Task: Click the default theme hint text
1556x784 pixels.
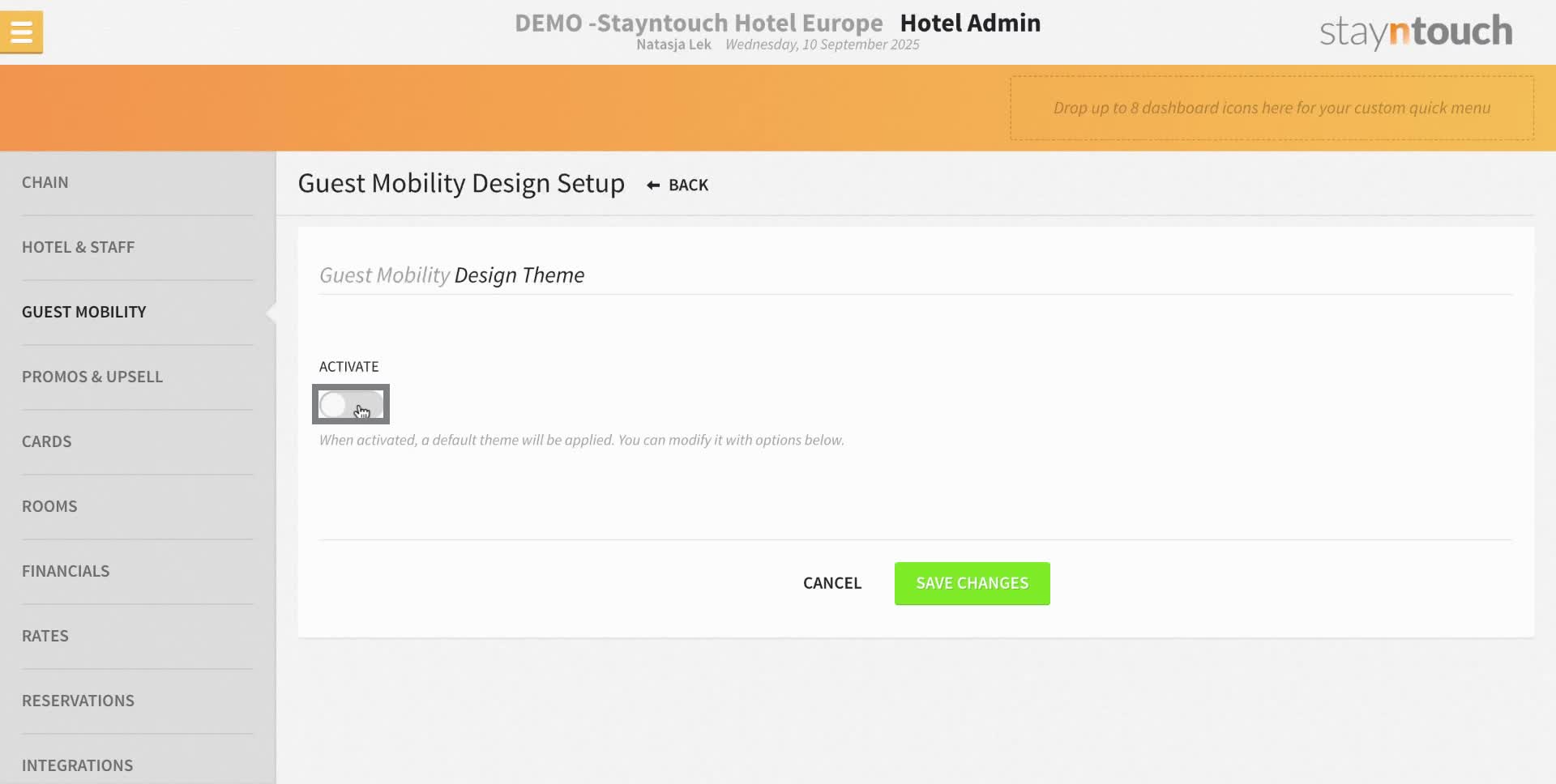Action: 581,440
